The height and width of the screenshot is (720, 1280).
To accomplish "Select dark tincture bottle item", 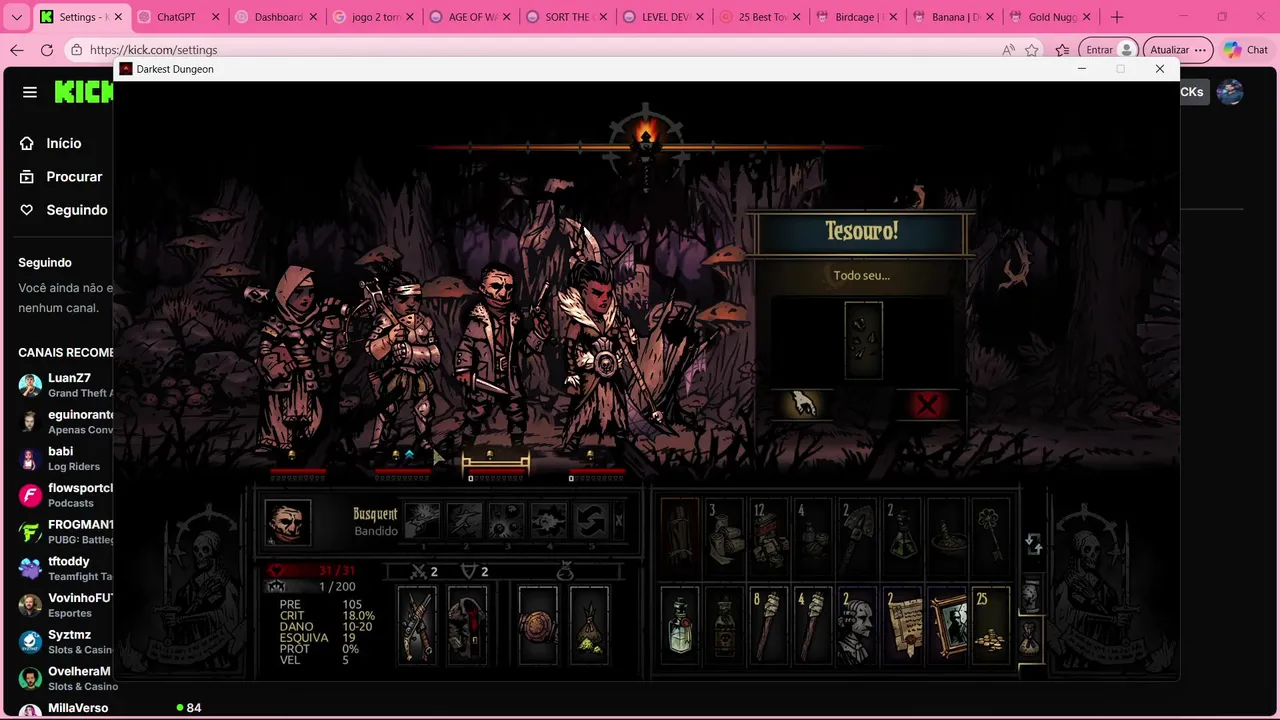I will pos(724,625).
